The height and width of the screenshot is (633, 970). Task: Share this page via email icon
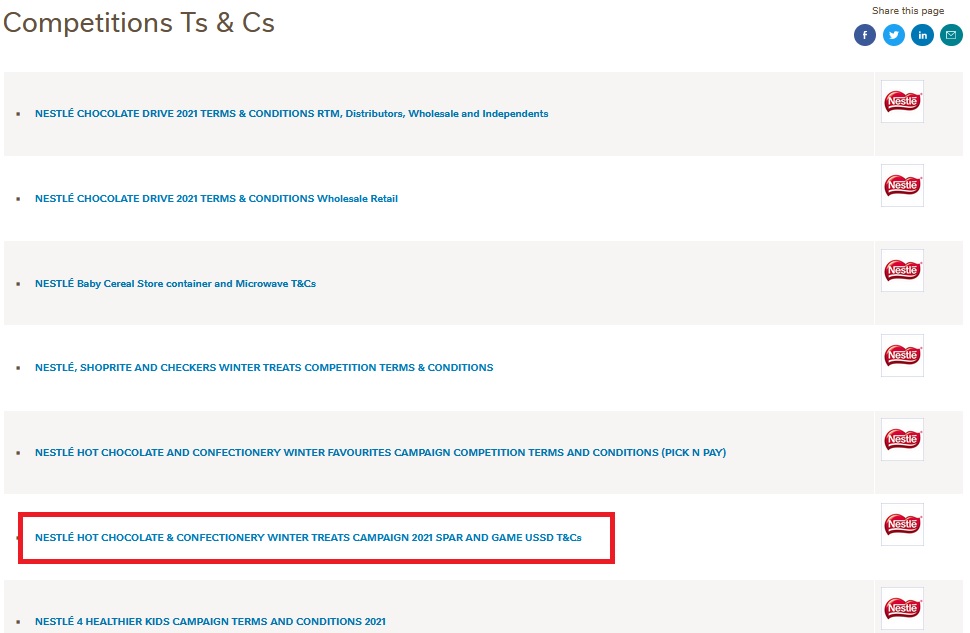(x=951, y=35)
